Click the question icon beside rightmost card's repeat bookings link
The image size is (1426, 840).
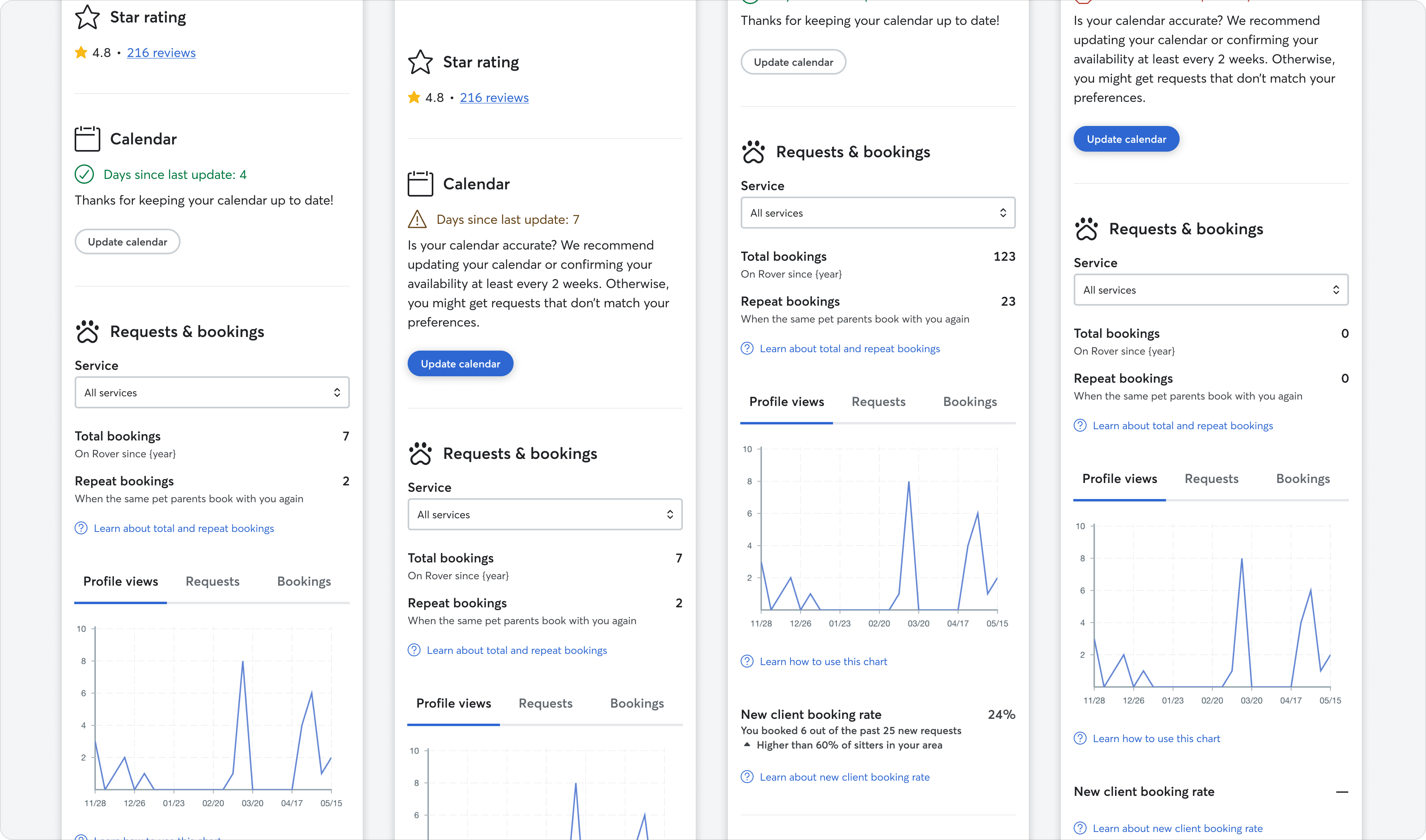coord(1080,425)
